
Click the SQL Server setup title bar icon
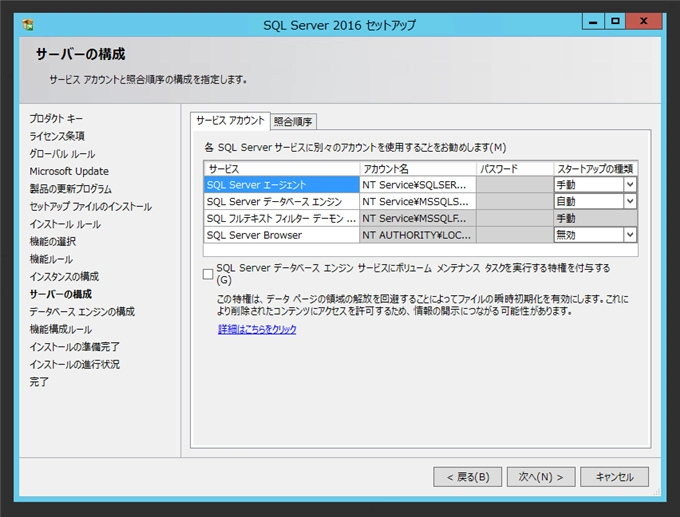[x=28, y=25]
